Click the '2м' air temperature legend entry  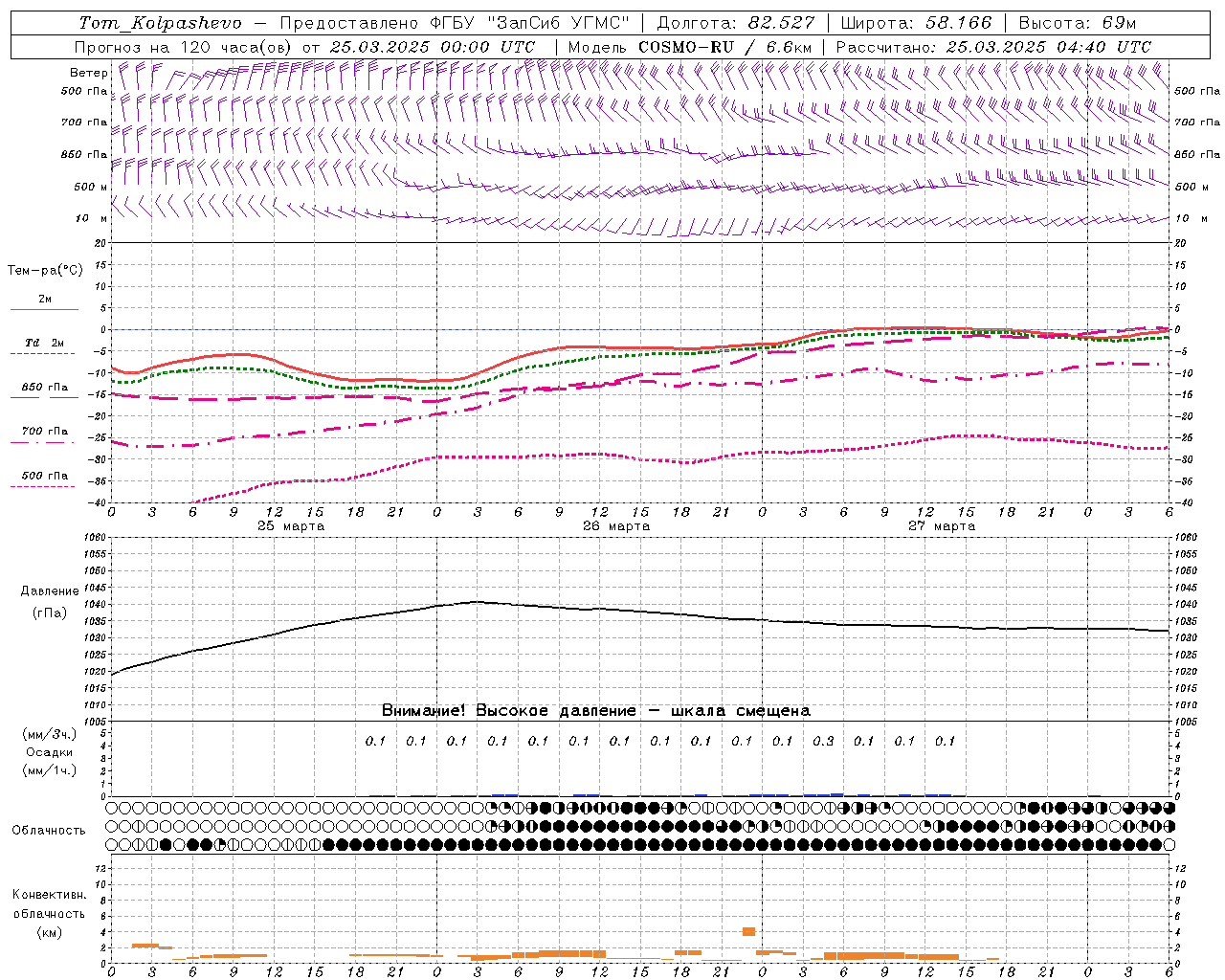(45, 300)
